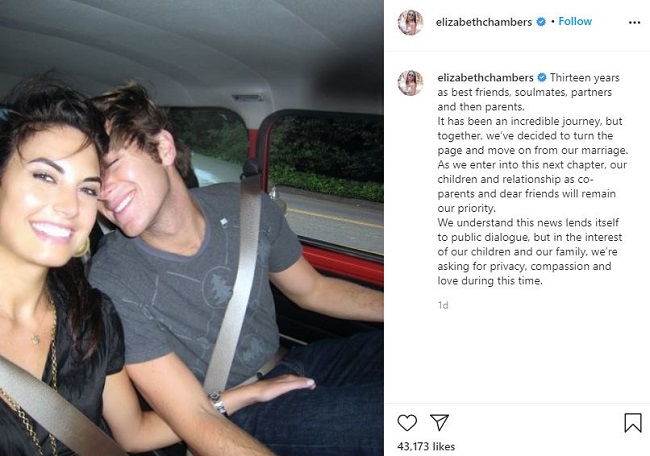Click the wristwatch in the photo
The height and width of the screenshot is (456, 650).
pos(218,403)
